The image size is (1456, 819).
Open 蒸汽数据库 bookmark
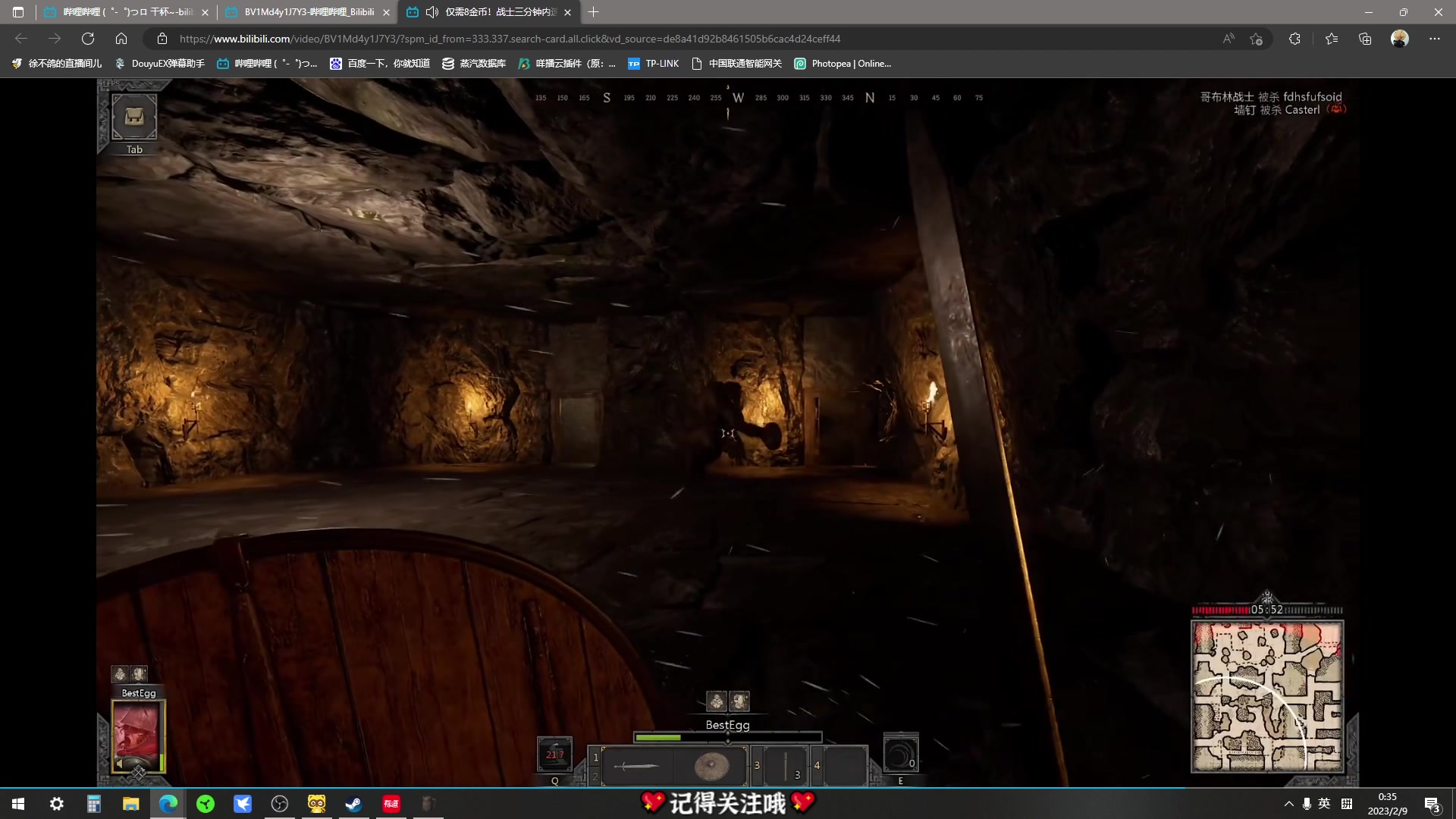click(x=474, y=64)
